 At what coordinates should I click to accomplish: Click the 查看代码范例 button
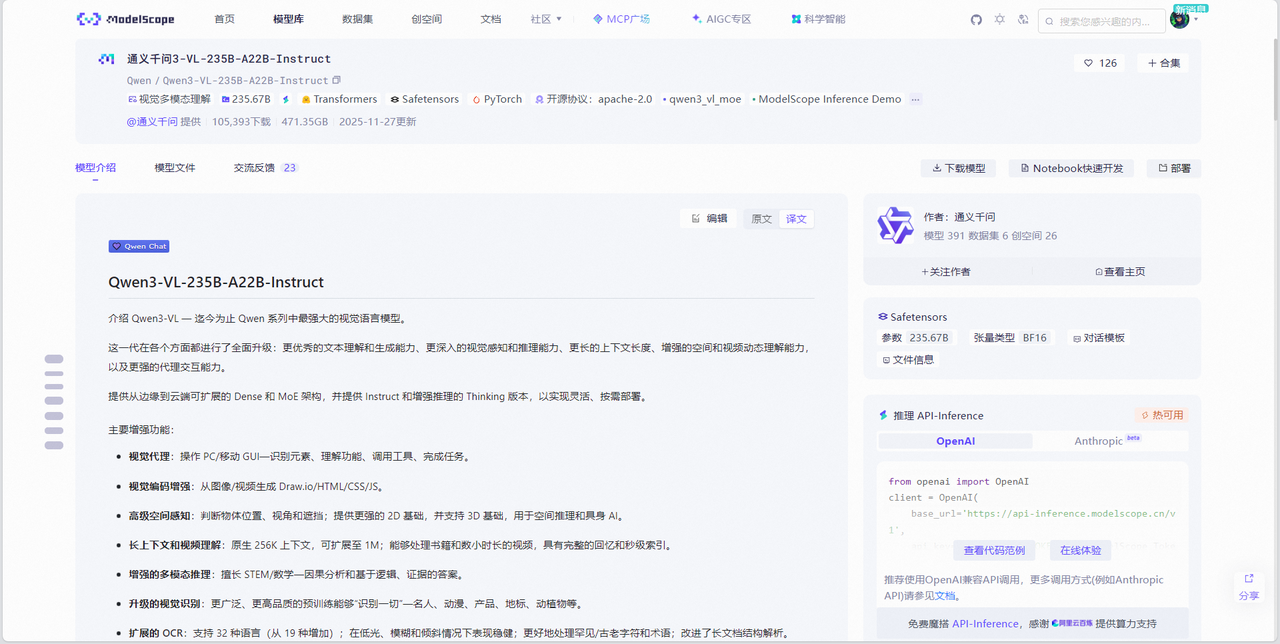(994, 550)
